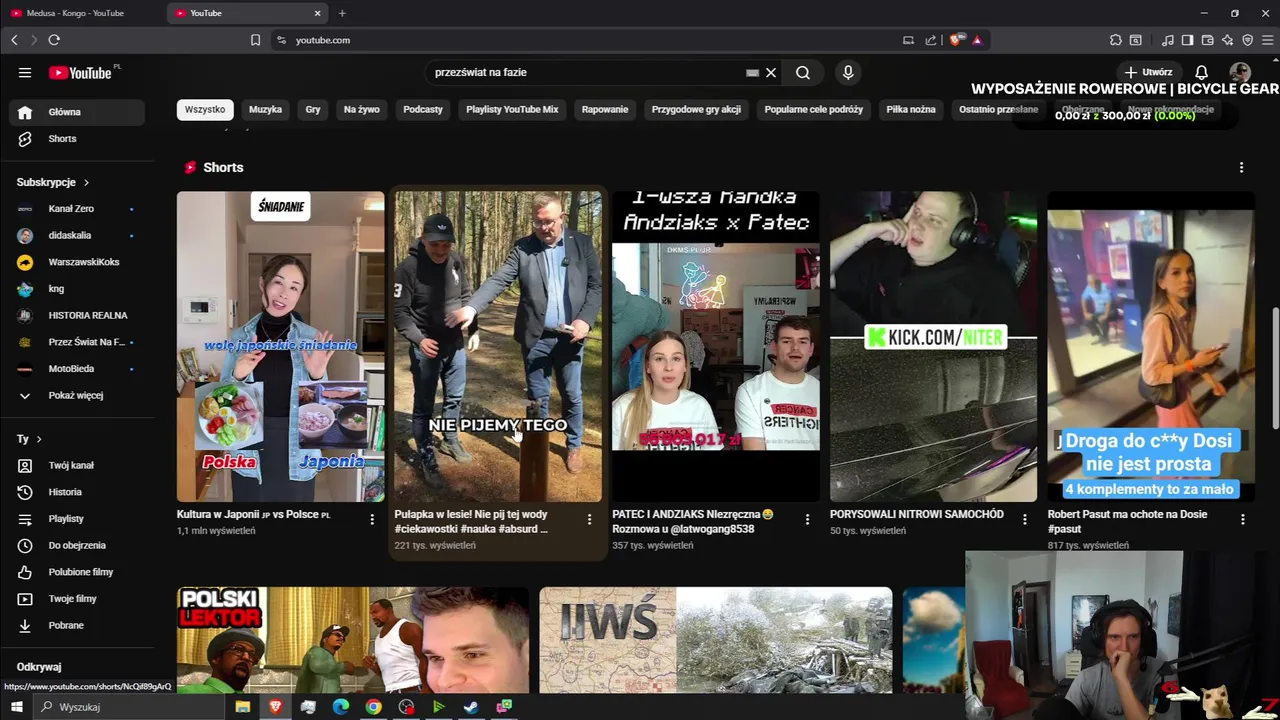Open Pobrane downloads
Viewport: 1280px width, 720px height.
77,625
